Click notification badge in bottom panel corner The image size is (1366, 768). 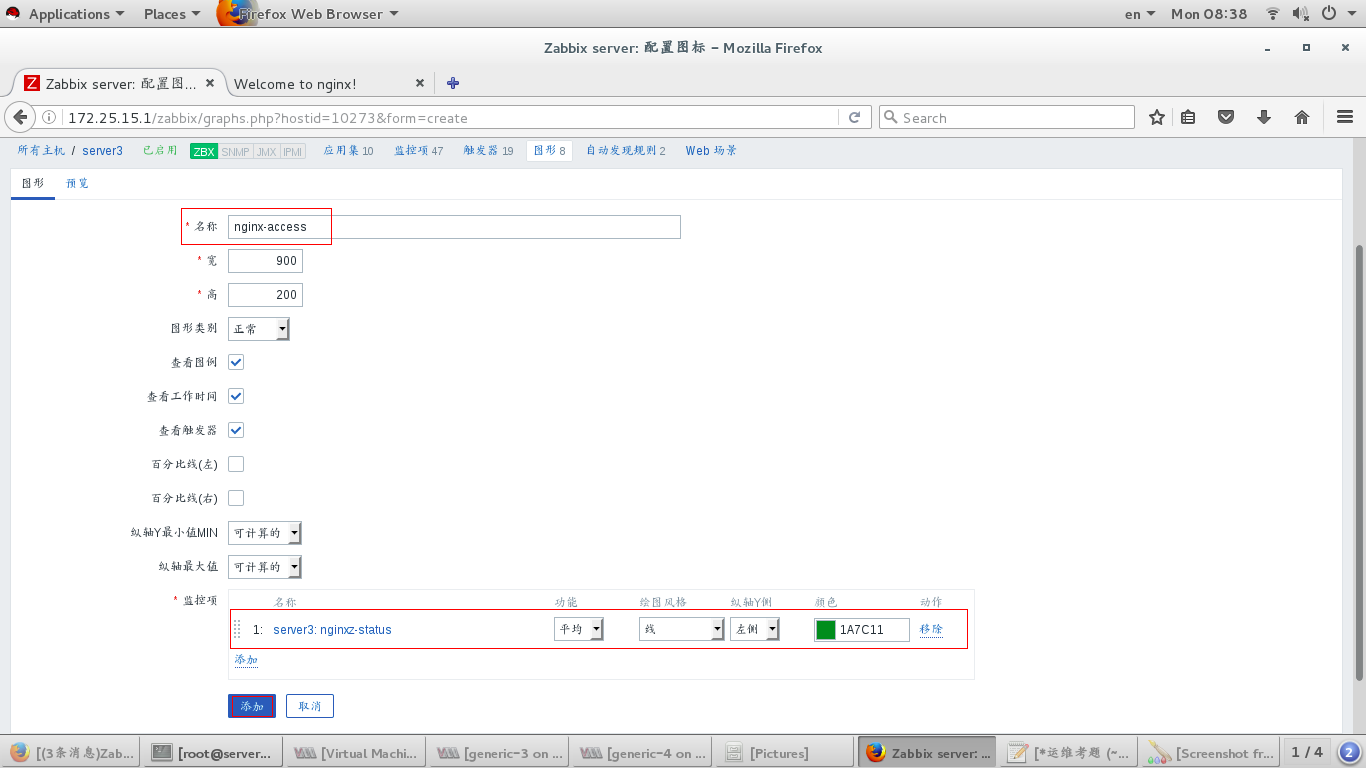coord(1349,752)
